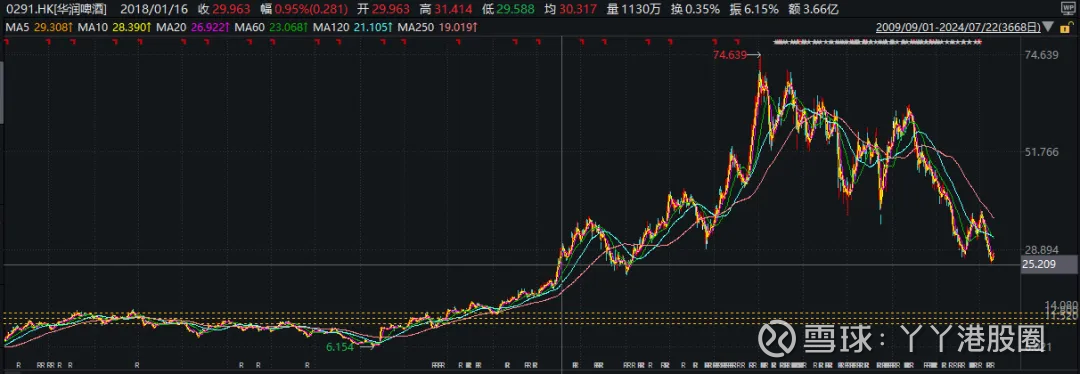
Task: Click the red 74.639 peak price annotation
Action: click(731, 54)
